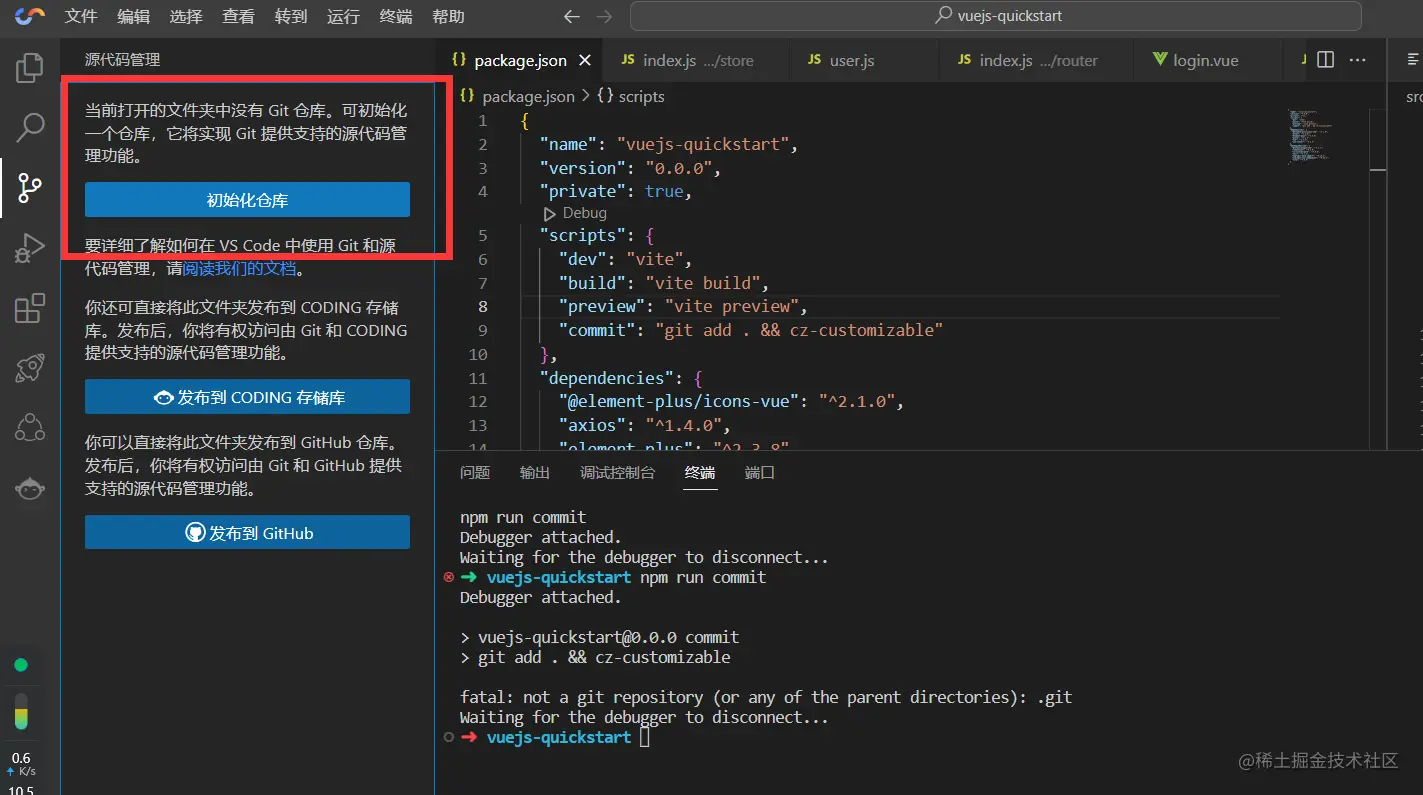The image size is (1423, 795).
Task: Open the 输出 panel tab
Action: pyautogui.click(x=535, y=472)
